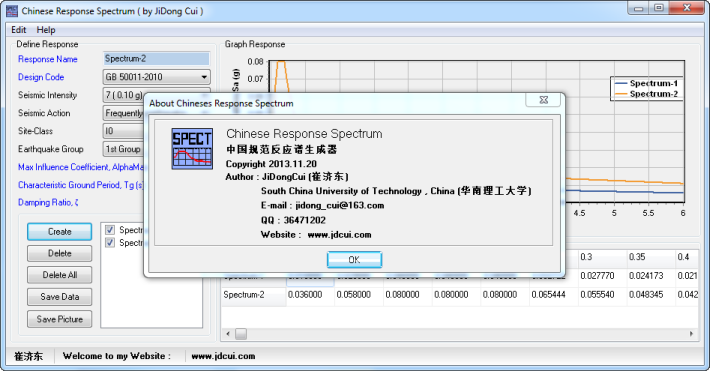The image size is (710, 371).
Task: Click the Save Picture button
Action: pyautogui.click(x=59, y=319)
